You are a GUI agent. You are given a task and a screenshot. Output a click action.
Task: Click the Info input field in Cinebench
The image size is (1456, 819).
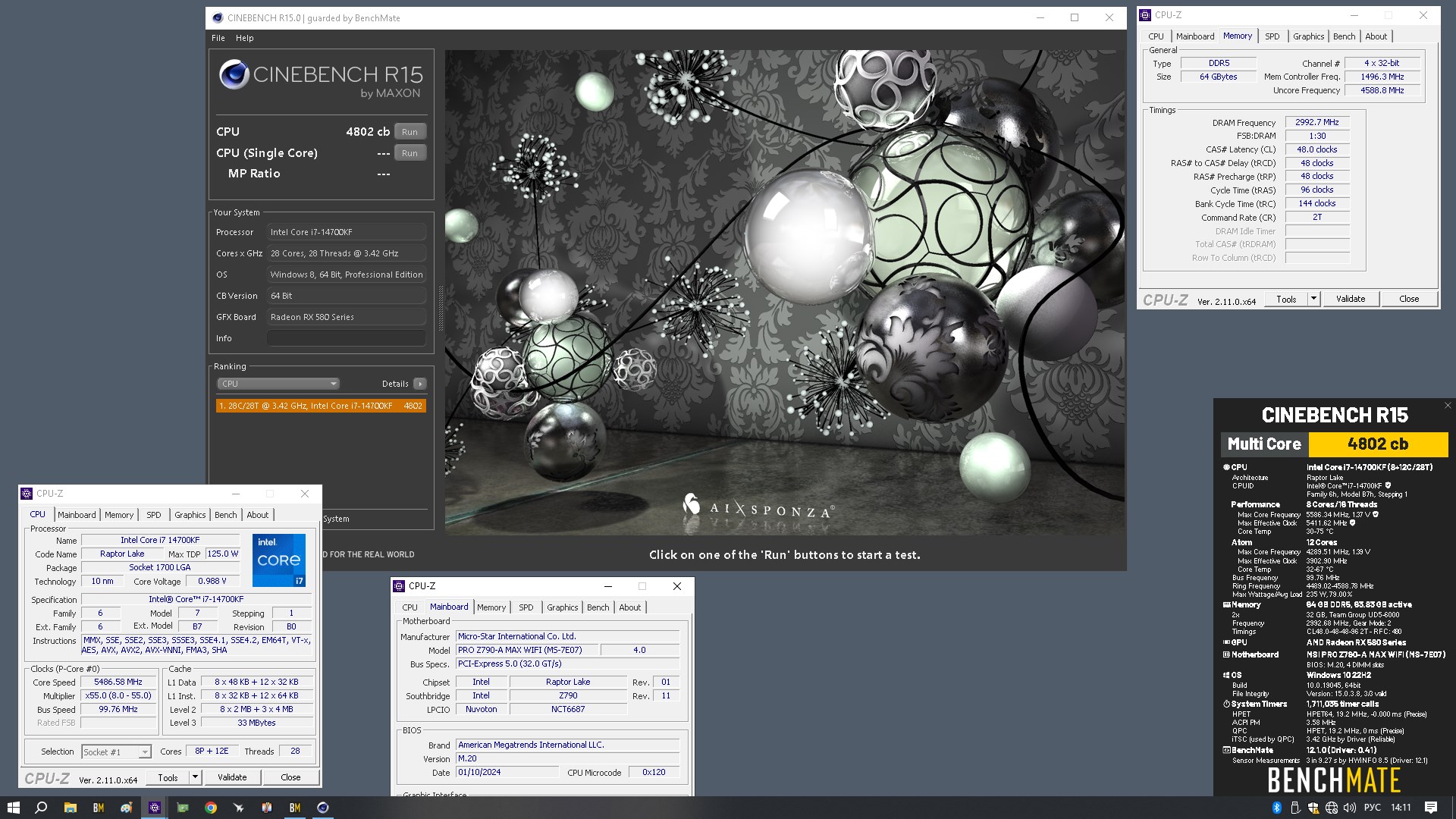[346, 338]
